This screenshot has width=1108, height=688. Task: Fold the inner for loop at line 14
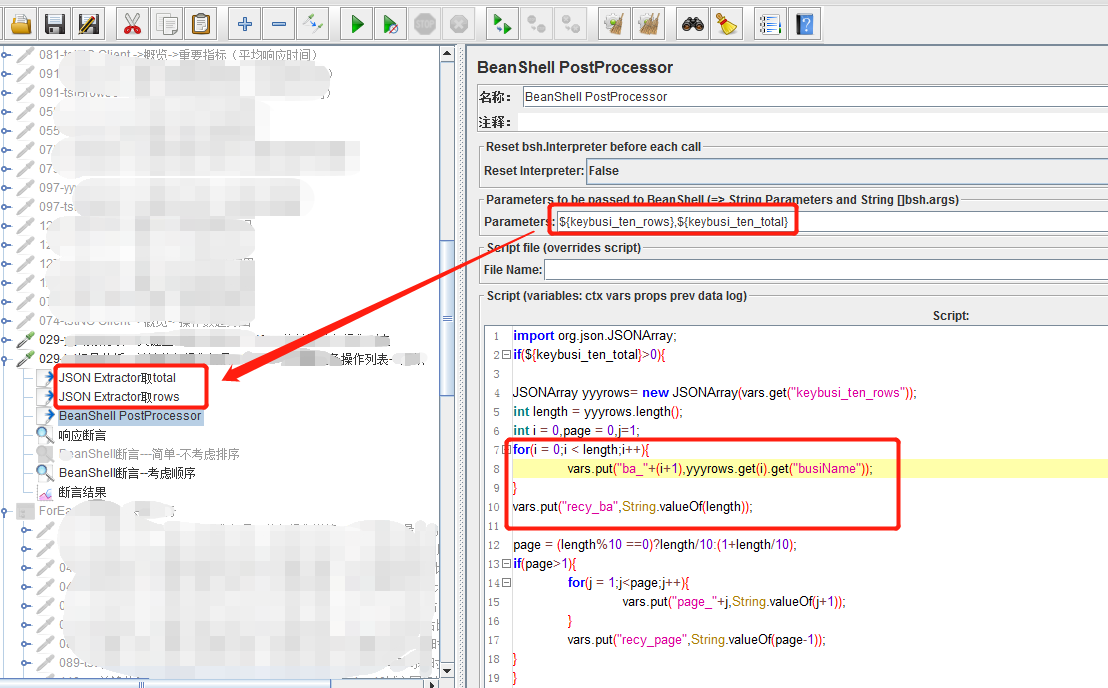pos(506,583)
